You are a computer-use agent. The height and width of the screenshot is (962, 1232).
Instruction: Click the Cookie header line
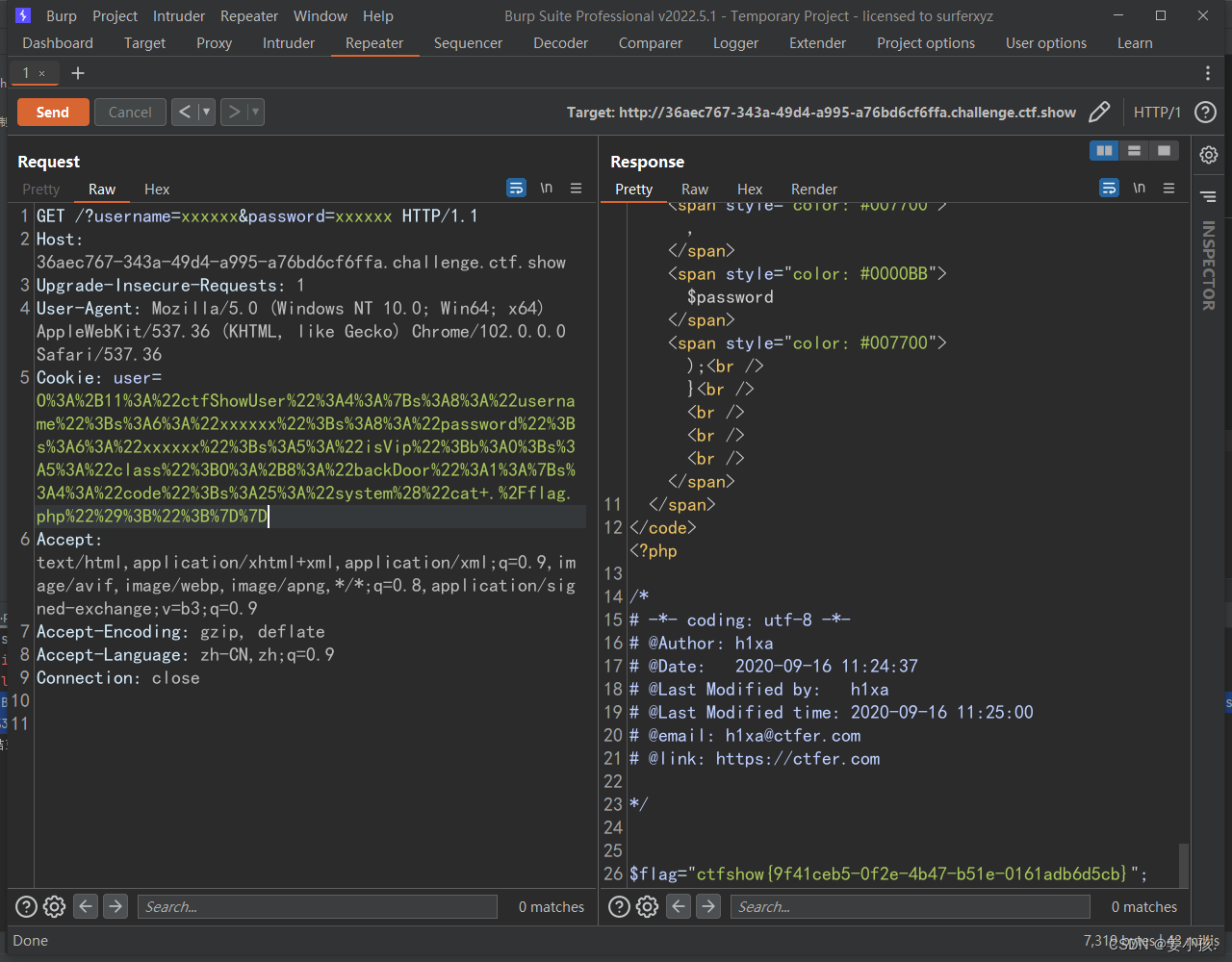[x=99, y=378]
